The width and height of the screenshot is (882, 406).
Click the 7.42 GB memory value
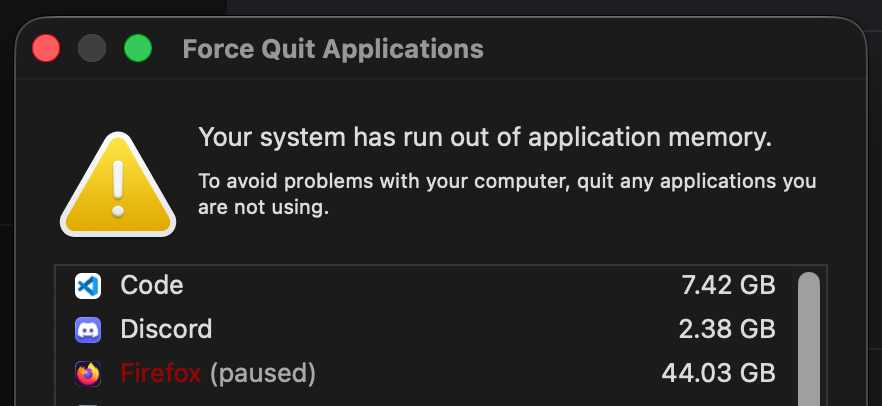pos(726,286)
